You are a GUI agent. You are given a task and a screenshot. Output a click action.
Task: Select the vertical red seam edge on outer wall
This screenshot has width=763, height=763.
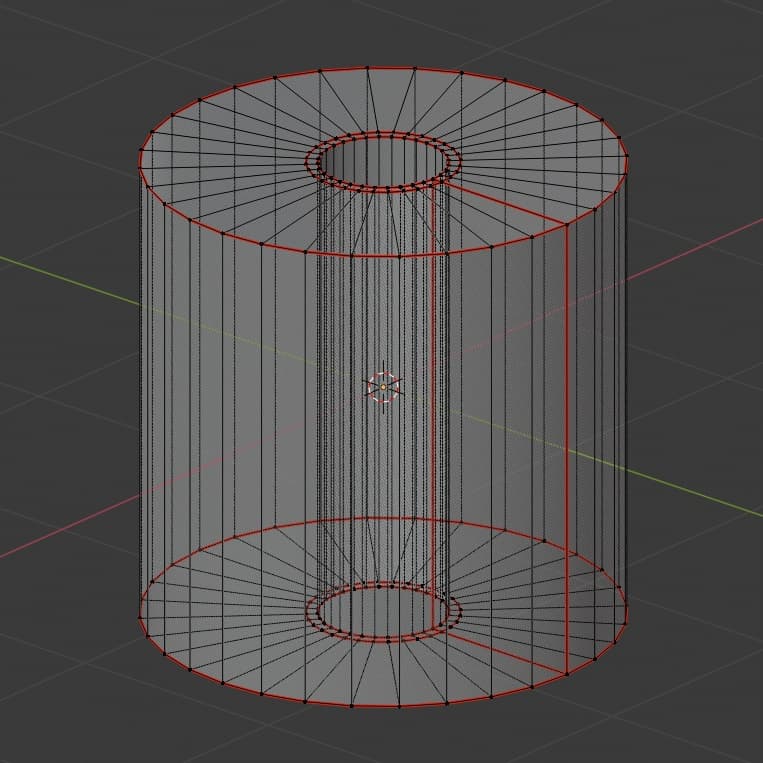coord(567,450)
